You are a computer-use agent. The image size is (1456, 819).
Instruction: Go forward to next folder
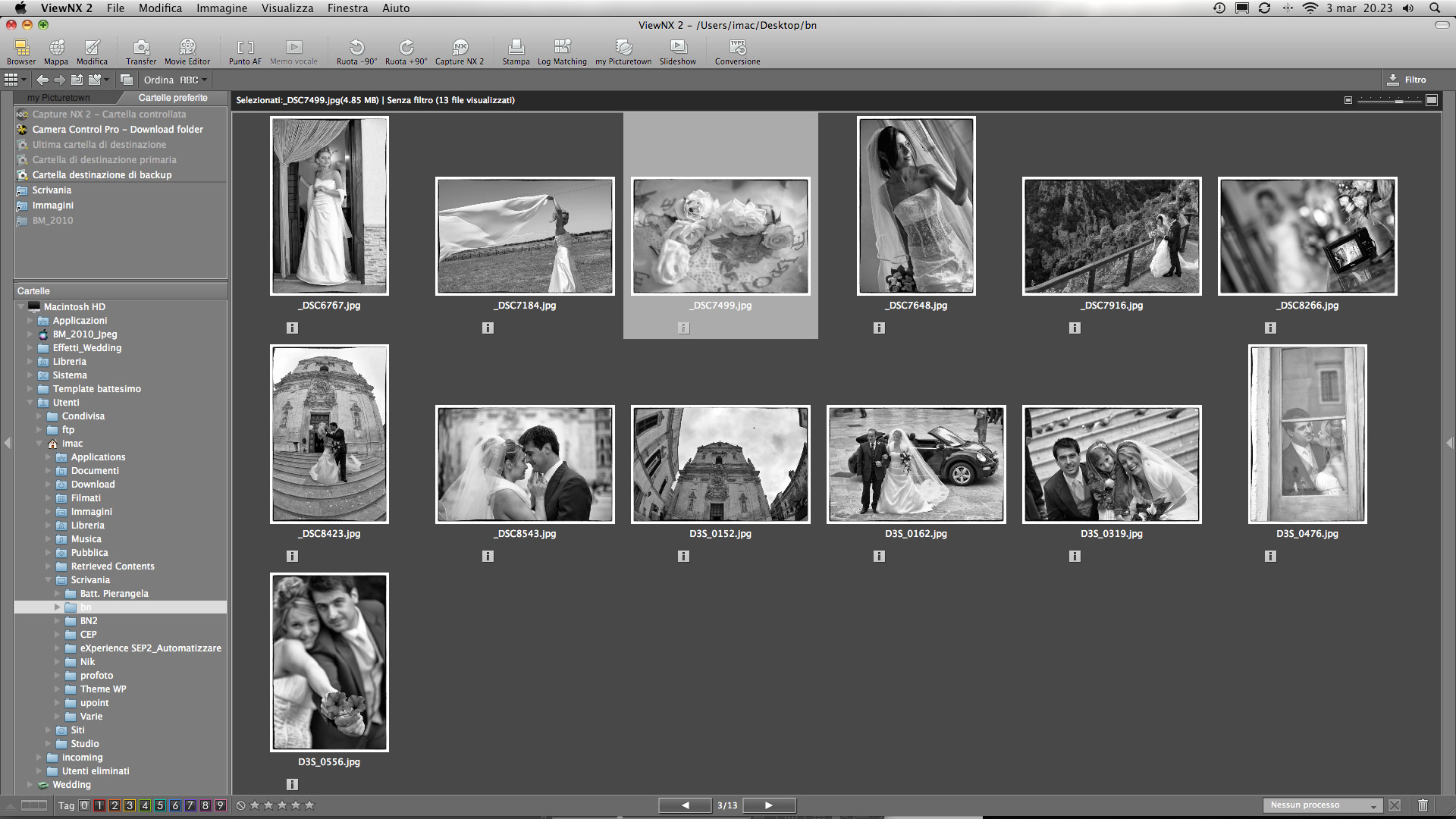tap(59, 80)
